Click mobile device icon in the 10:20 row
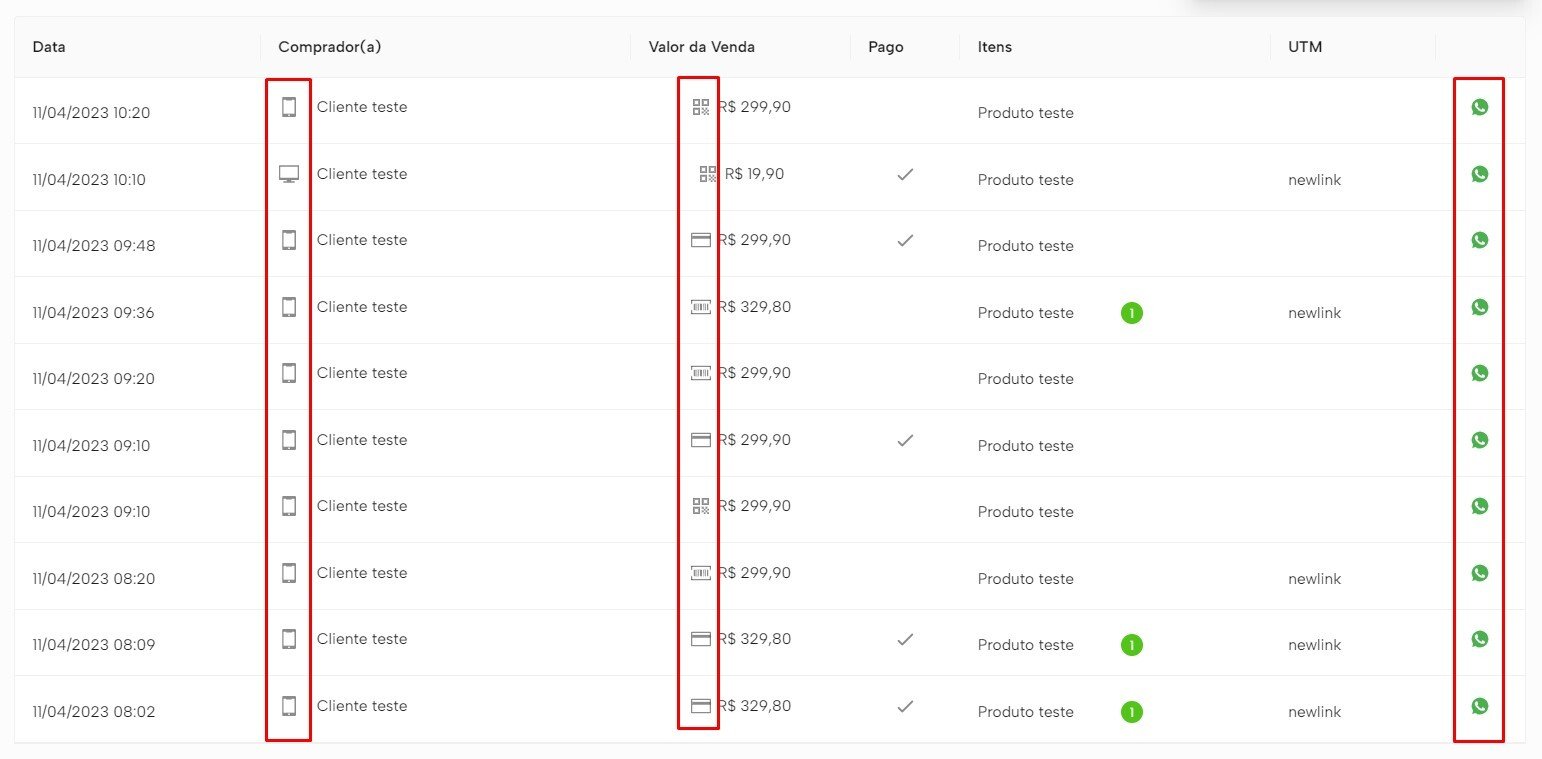The width and height of the screenshot is (1542, 759). coord(289,107)
